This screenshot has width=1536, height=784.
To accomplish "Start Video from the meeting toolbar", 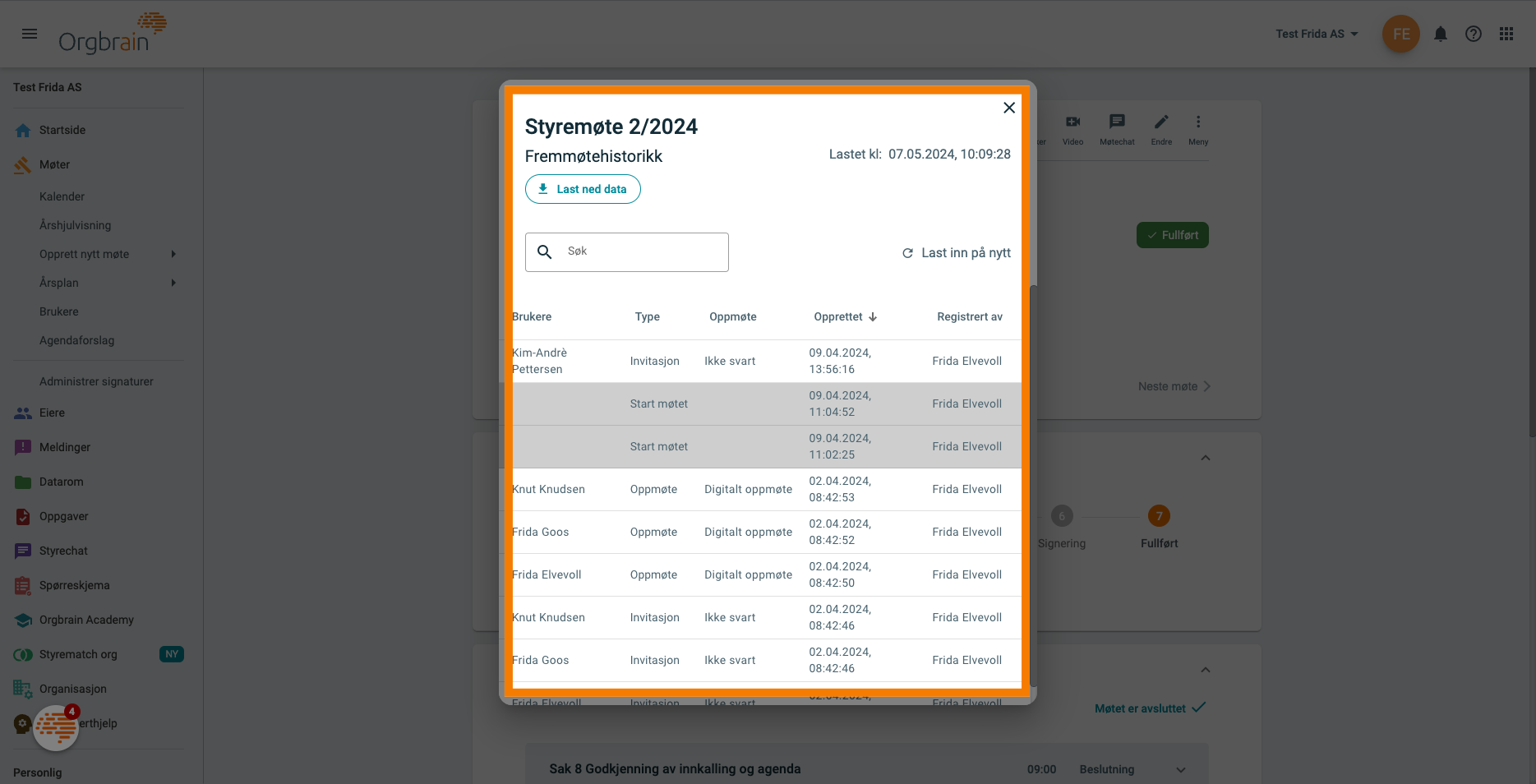I will point(1072,129).
